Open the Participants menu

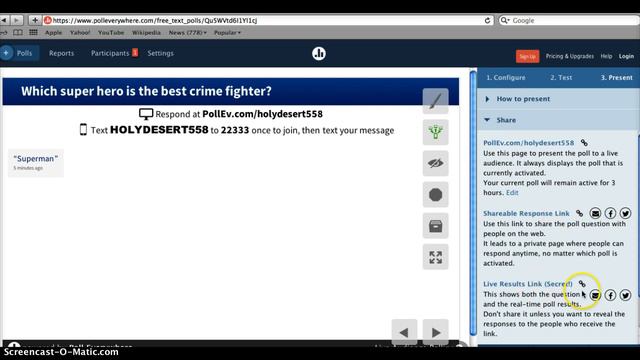(110, 53)
